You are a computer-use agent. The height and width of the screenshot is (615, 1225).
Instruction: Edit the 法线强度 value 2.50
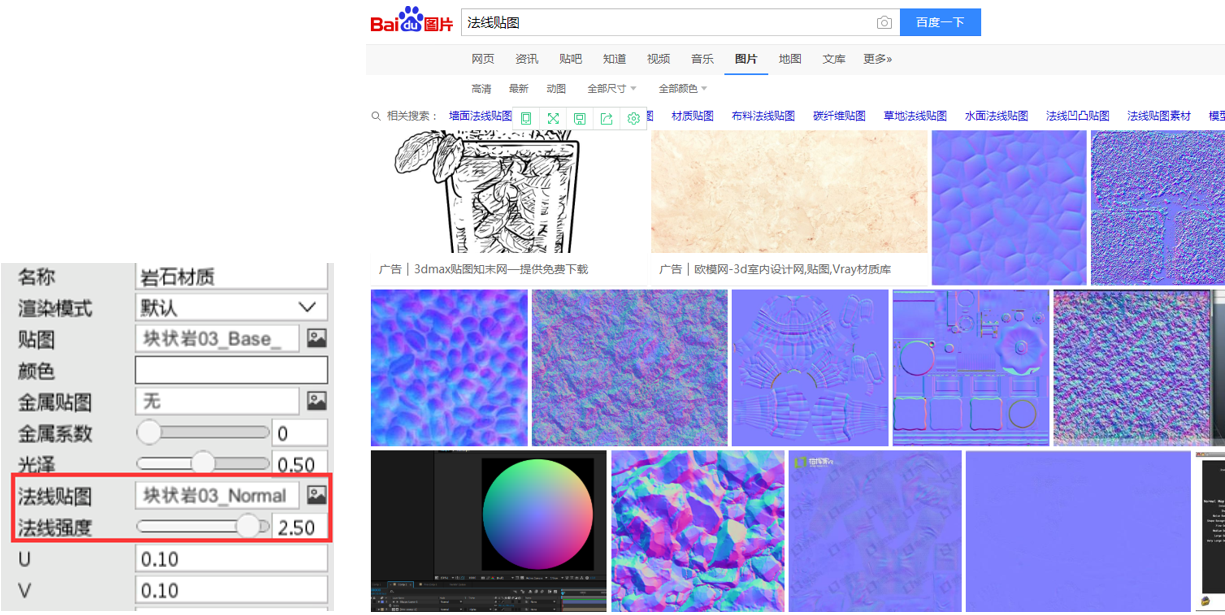300,526
